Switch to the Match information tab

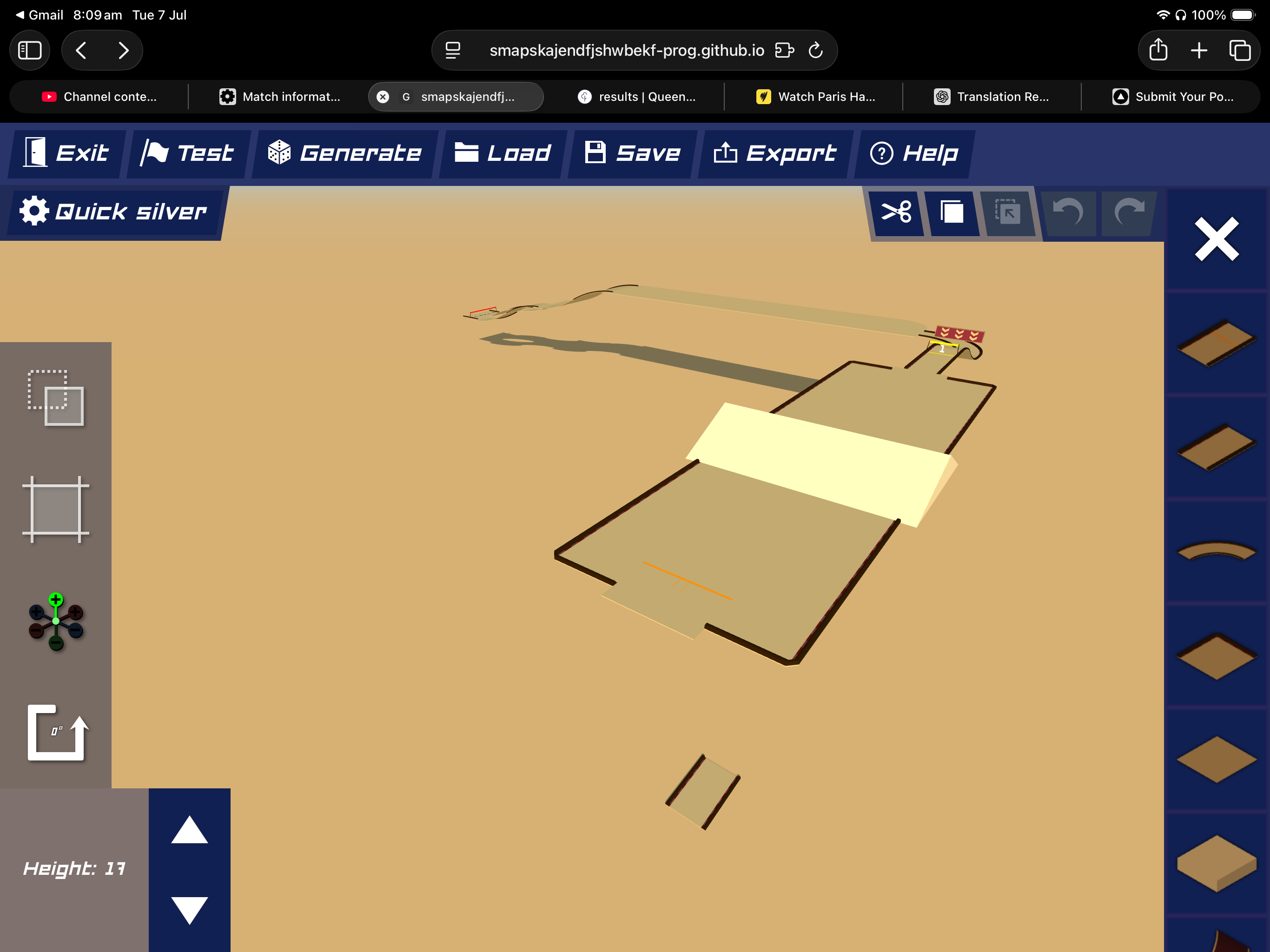280,97
